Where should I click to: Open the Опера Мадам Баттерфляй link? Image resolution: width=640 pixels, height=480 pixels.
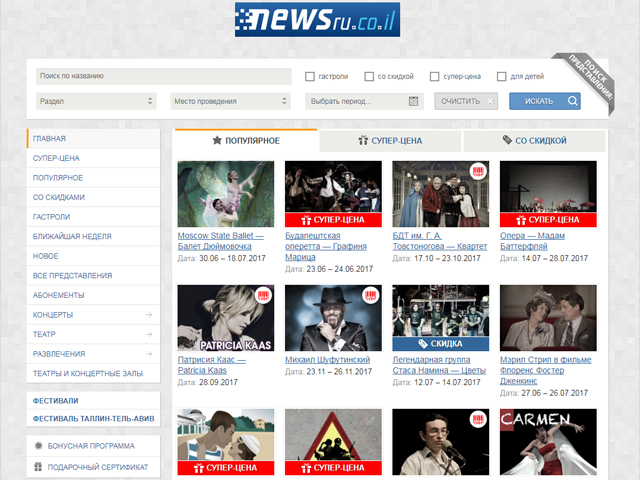(x=532, y=241)
